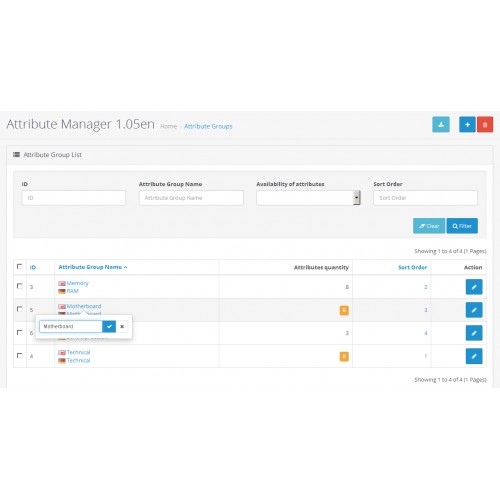Open the Attribute Groups breadcrumb link

click(x=208, y=126)
